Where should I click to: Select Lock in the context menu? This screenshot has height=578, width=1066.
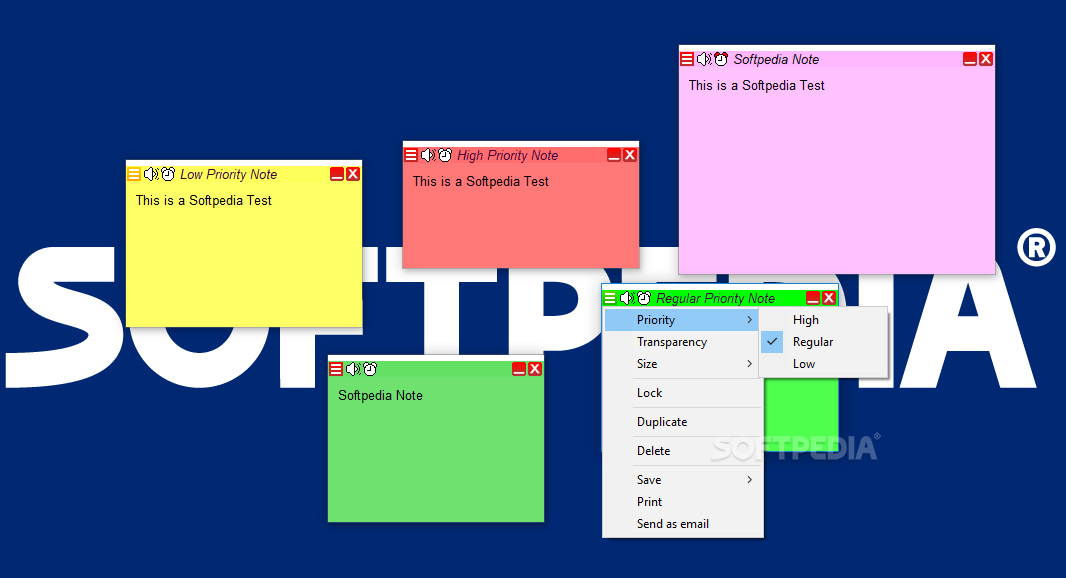(682, 393)
